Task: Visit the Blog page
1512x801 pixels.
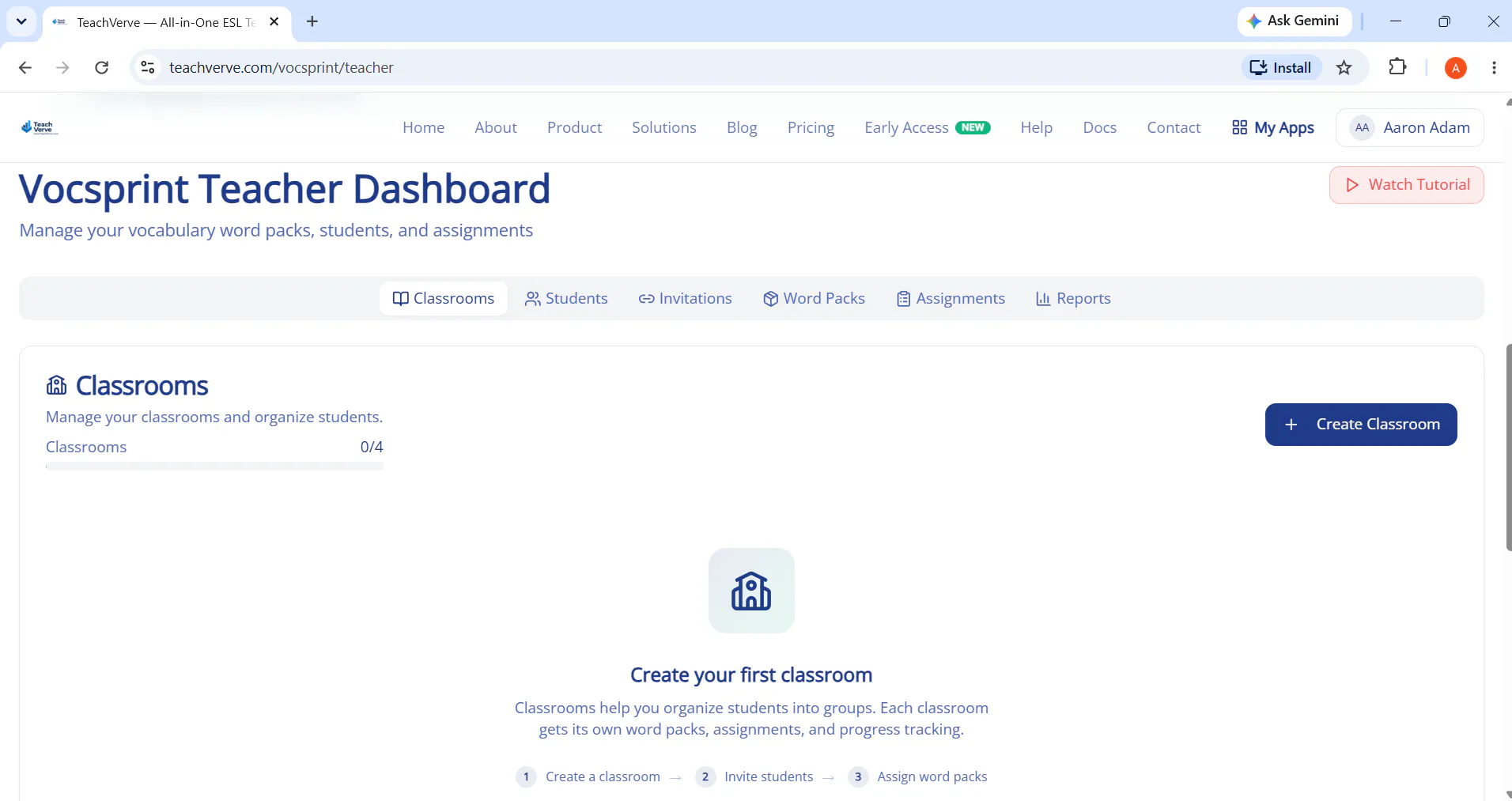Action: 742,127
